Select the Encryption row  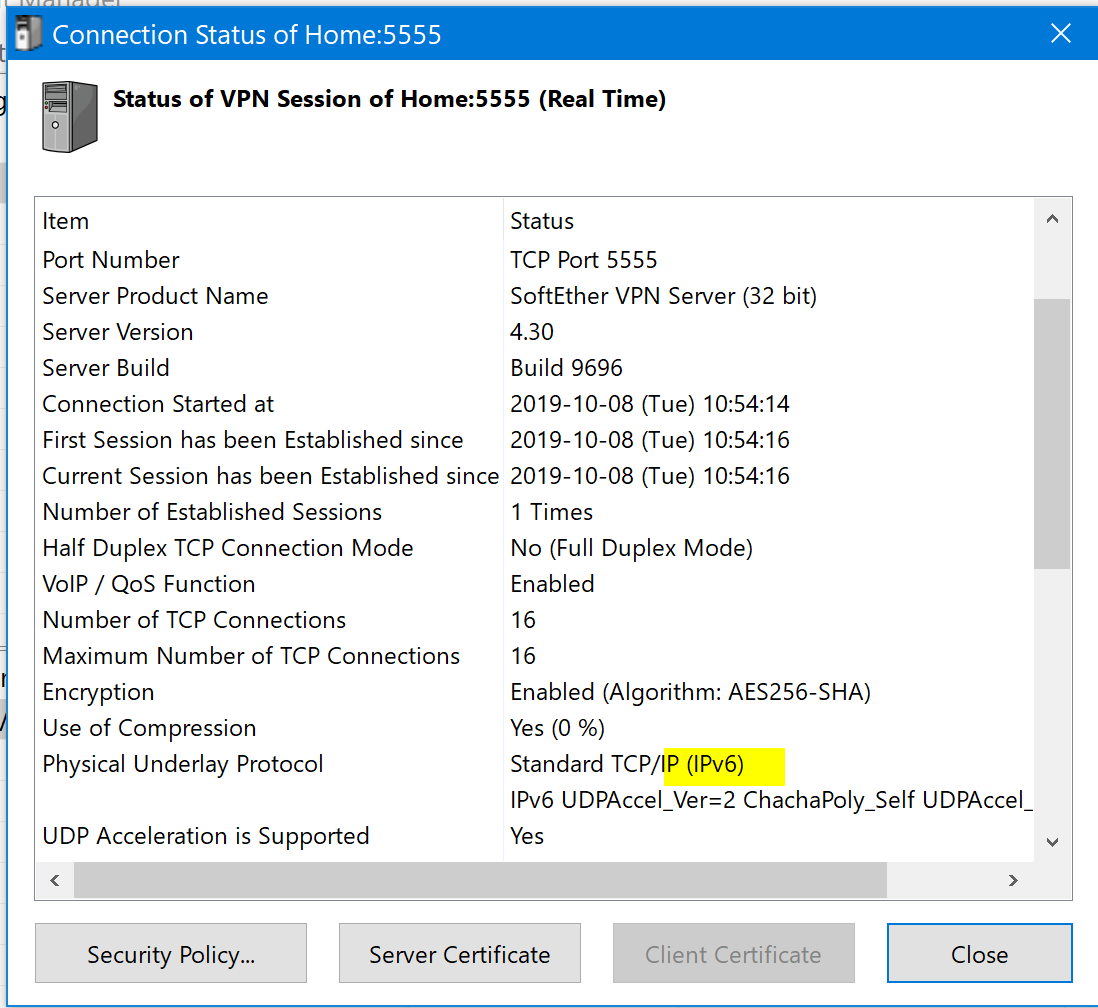coord(98,692)
